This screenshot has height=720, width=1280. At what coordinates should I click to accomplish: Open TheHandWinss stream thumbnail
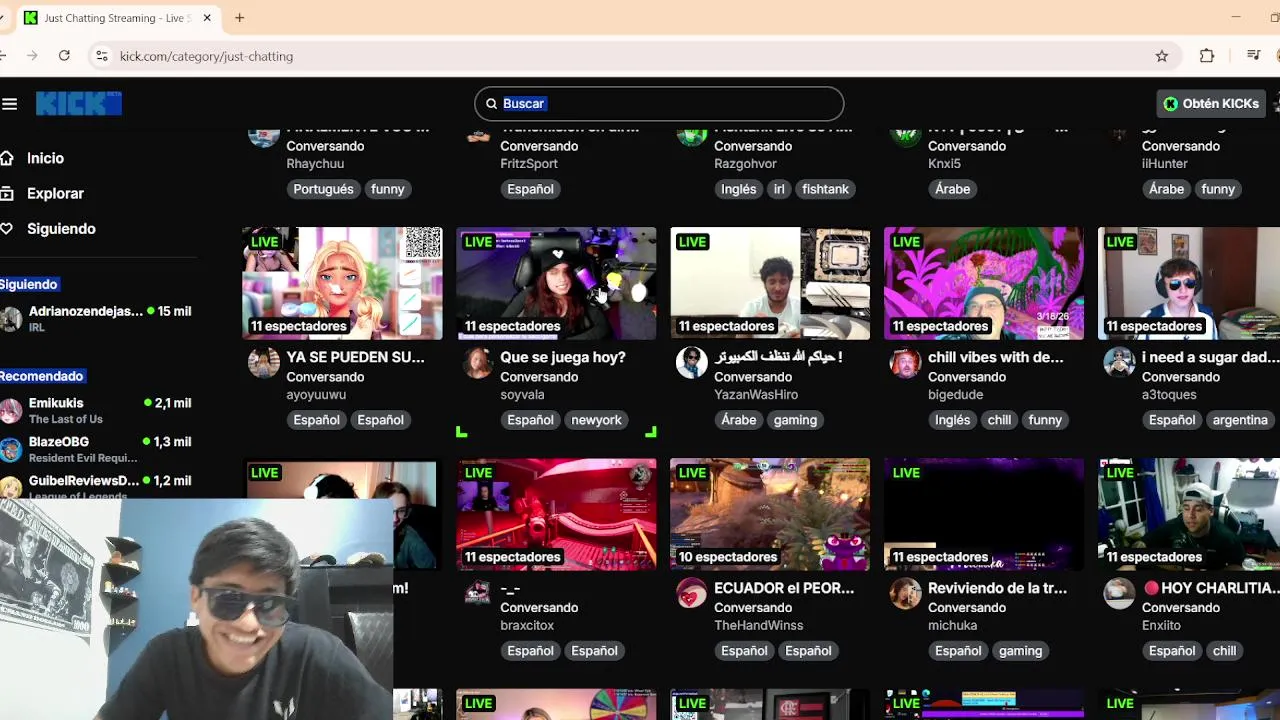(x=770, y=514)
